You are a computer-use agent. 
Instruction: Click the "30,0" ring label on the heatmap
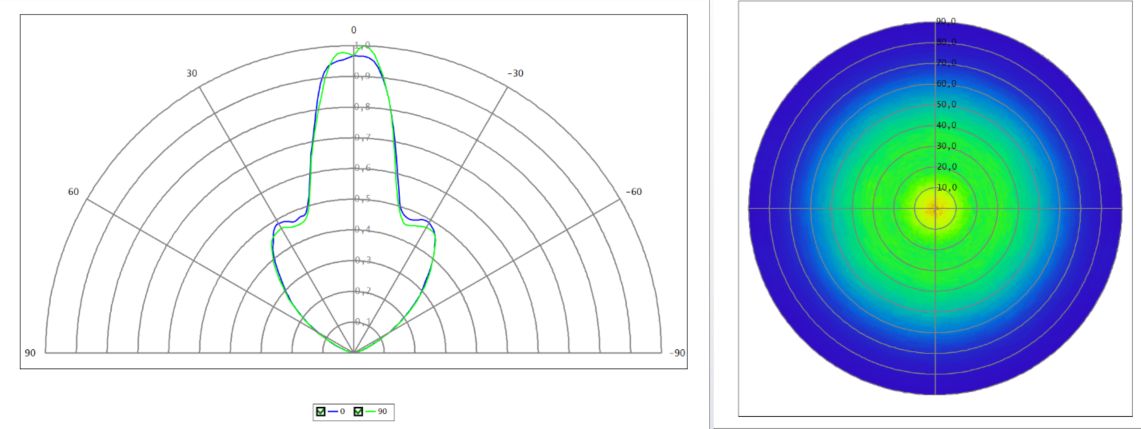946,146
